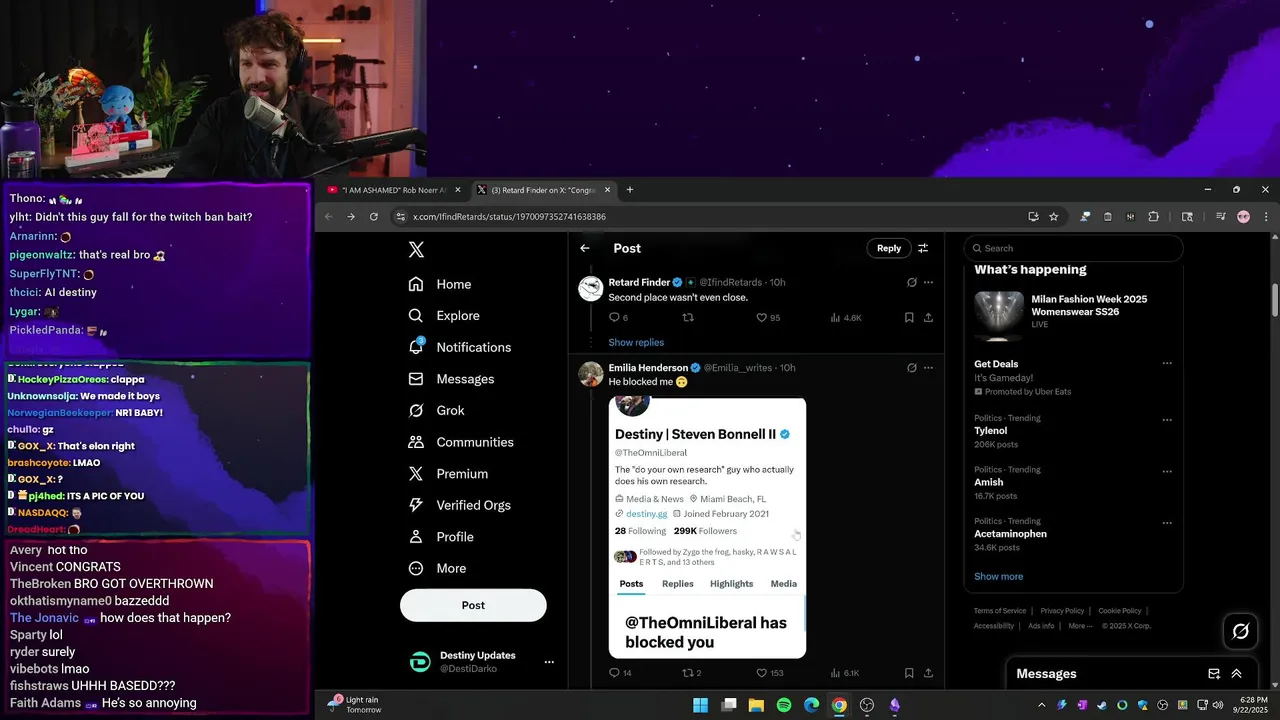The width and height of the screenshot is (1280, 720).
Task: Share the Retard Finder post
Action: coord(928,318)
